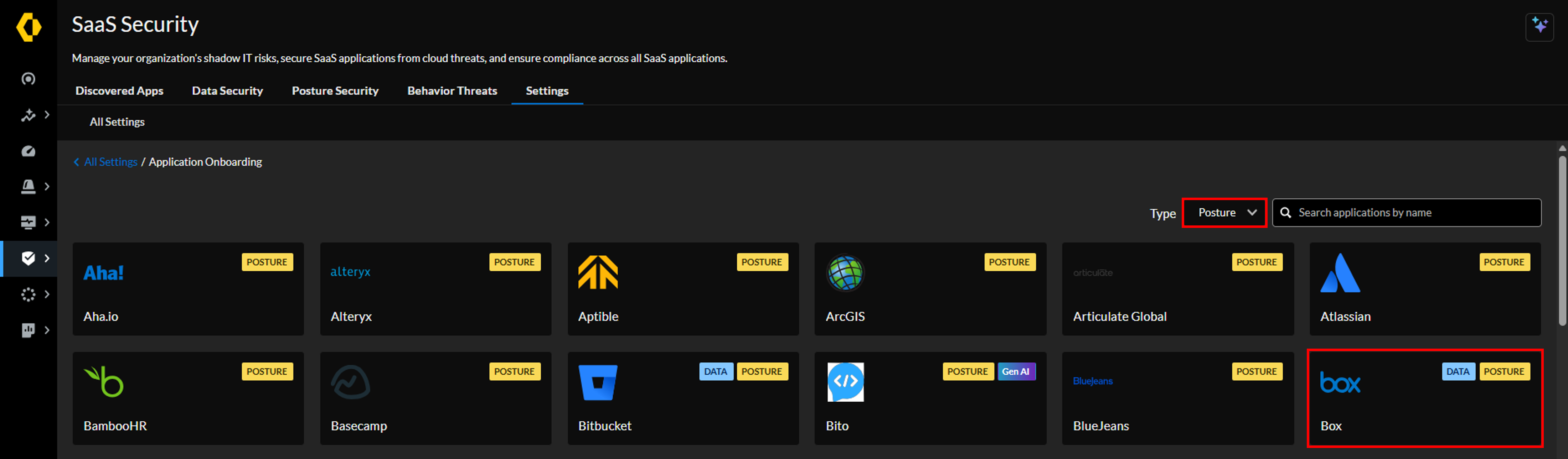Click the page vertical scrollbar
1568x459 pixels.
point(1563,241)
